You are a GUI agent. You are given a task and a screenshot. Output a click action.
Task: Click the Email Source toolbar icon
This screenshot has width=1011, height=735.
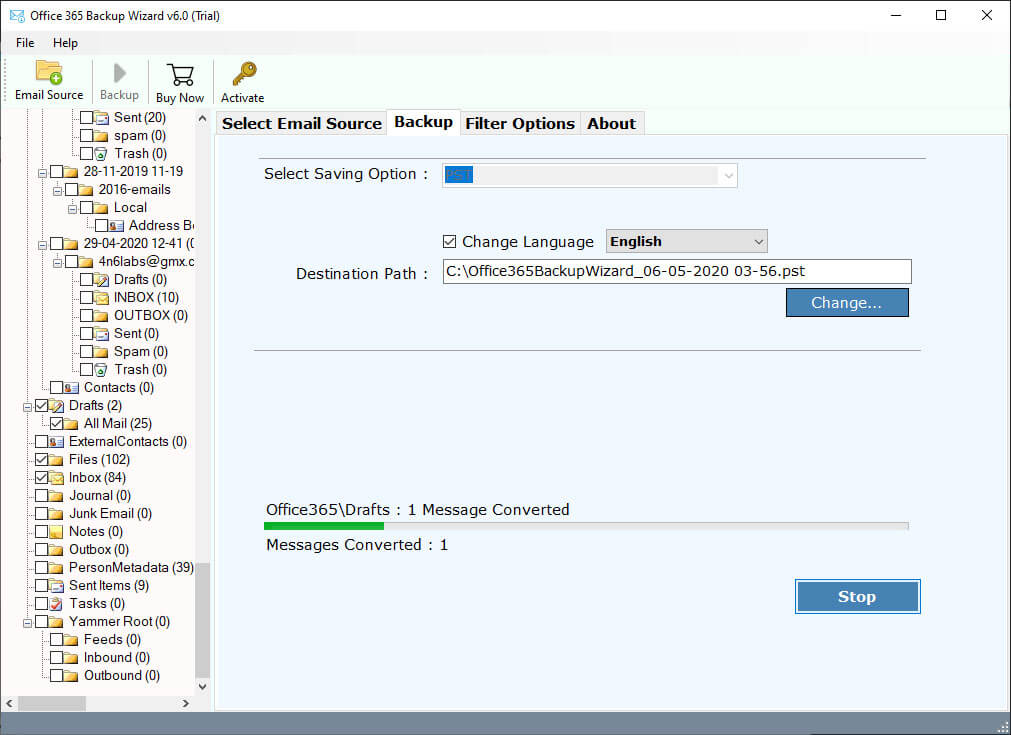pos(49,74)
